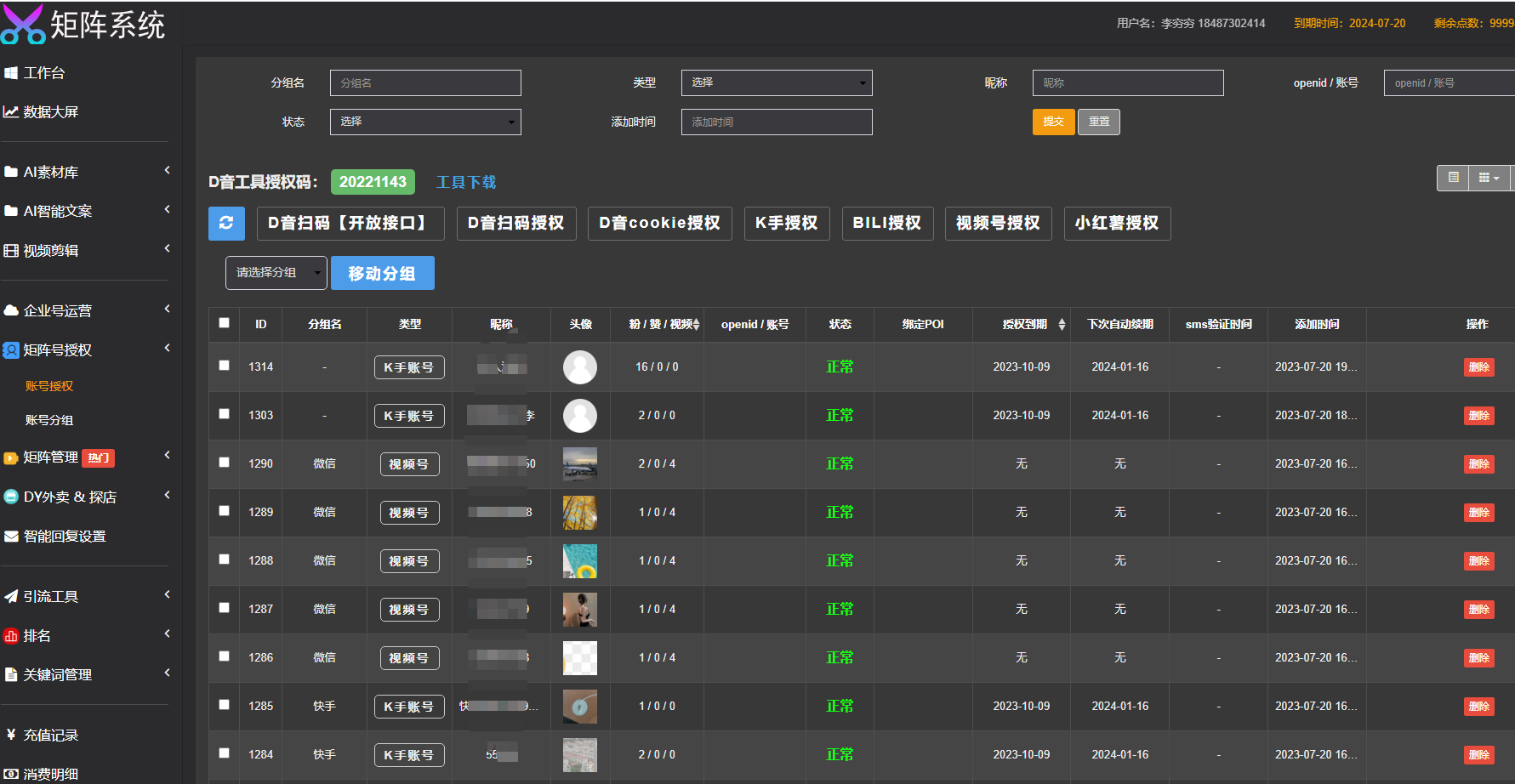Open the 账号授权 submenu item

[x=49, y=386]
